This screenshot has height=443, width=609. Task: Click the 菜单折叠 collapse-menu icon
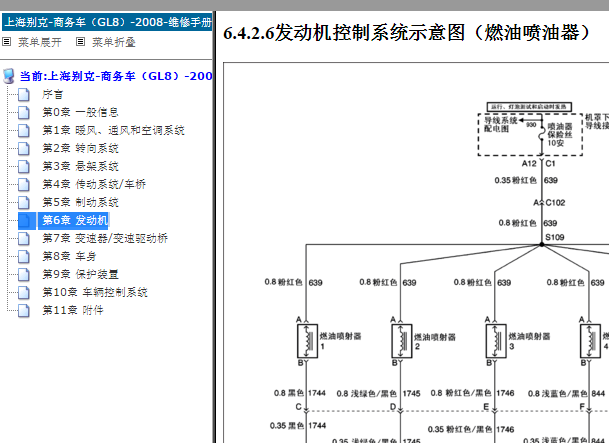pos(80,42)
